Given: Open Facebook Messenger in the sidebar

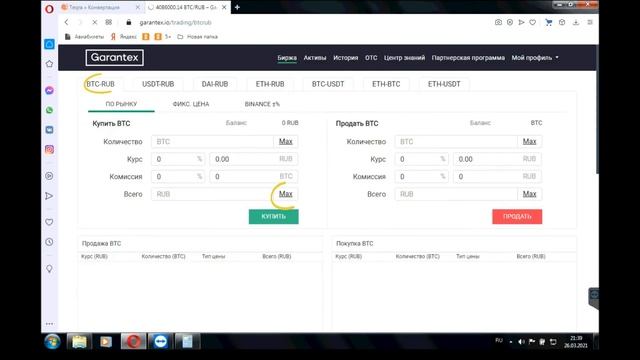Looking at the screenshot, I should click(x=49, y=90).
